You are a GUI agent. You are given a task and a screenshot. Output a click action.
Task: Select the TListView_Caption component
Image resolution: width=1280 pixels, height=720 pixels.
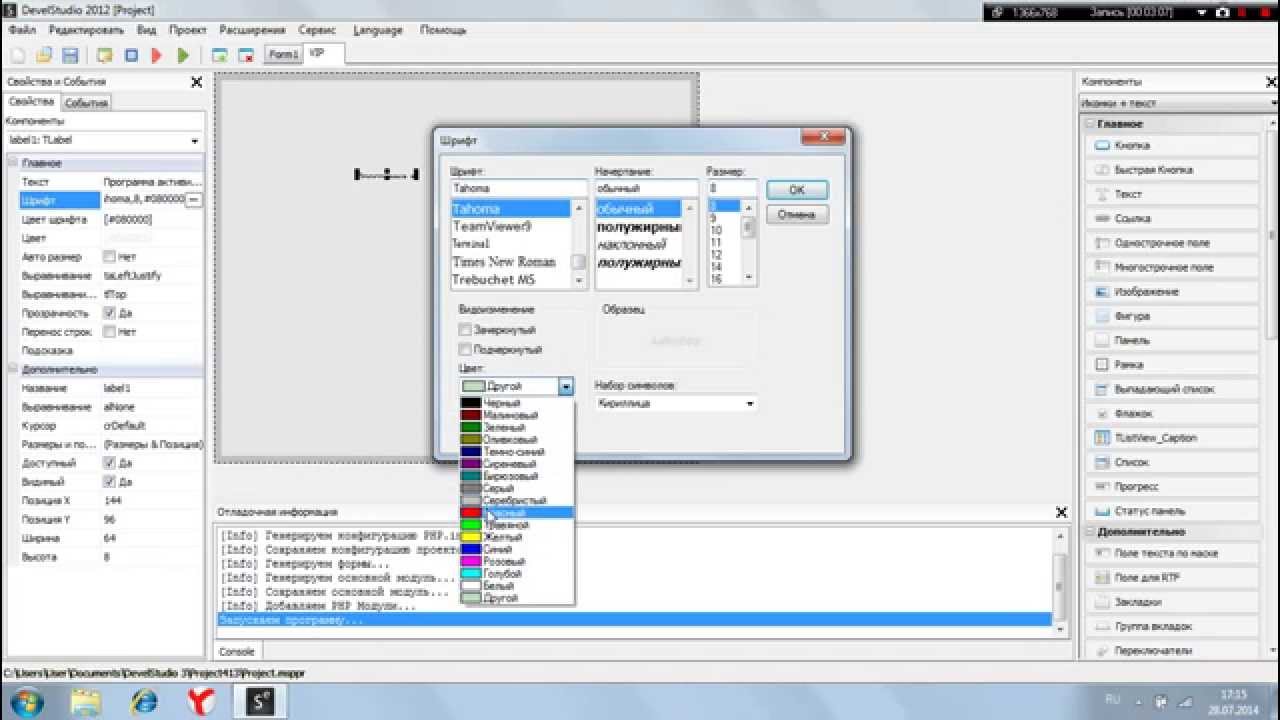(x=1172, y=438)
